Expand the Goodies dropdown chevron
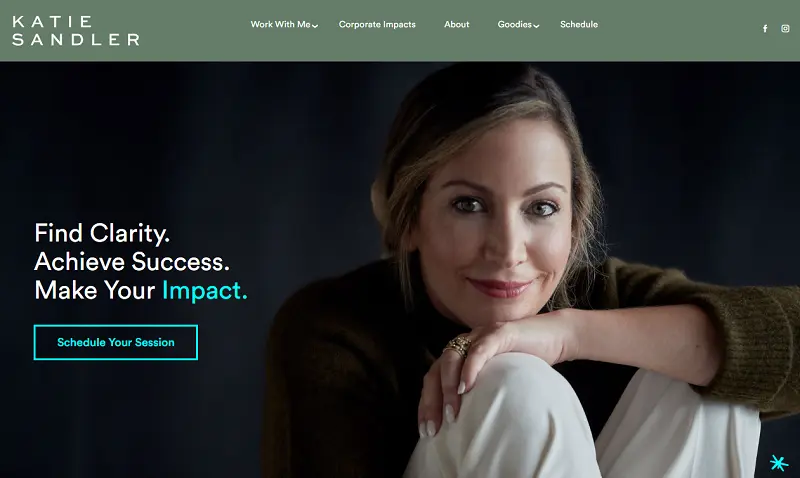Image resolution: width=800 pixels, height=478 pixels. click(536, 26)
